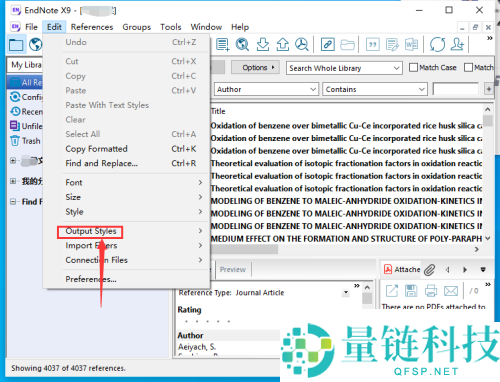Click the email PDF envelope icon

(x=451, y=291)
